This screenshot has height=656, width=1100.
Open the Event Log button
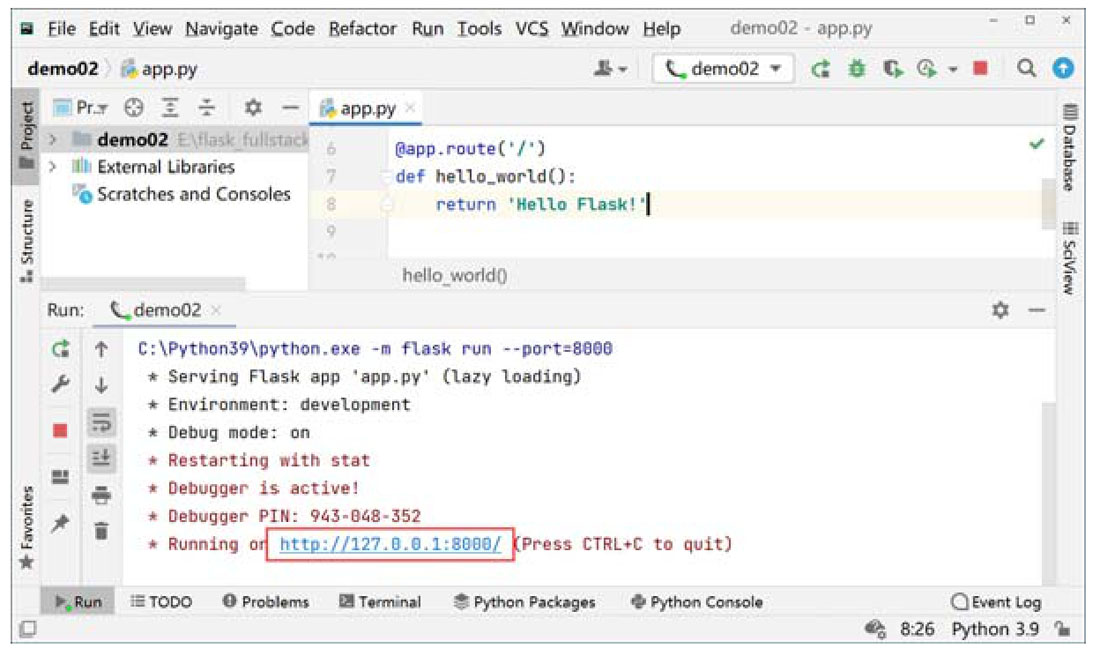pyautogui.click(x=995, y=602)
